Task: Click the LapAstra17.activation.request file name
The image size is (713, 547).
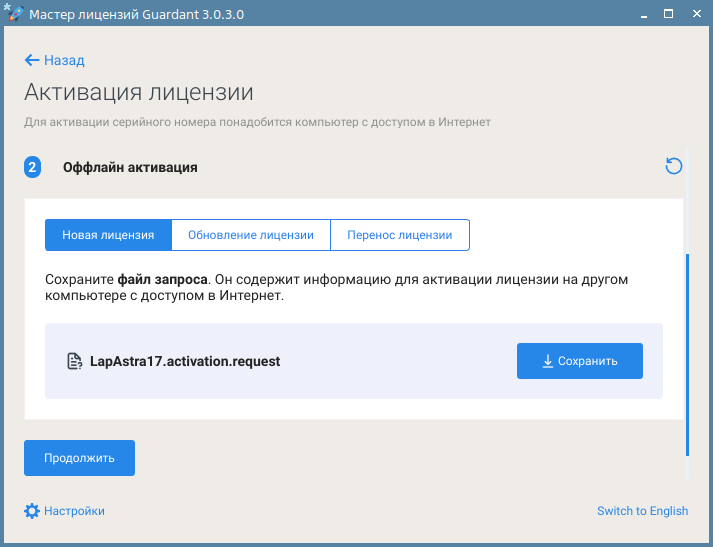Action: click(185, 361)
